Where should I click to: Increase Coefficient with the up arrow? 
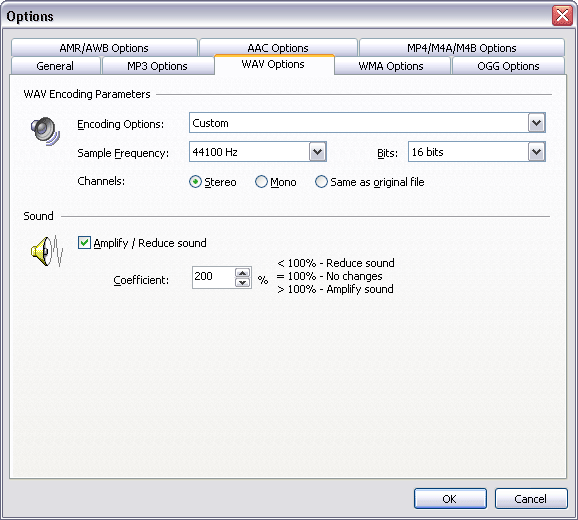click(243, 273)
